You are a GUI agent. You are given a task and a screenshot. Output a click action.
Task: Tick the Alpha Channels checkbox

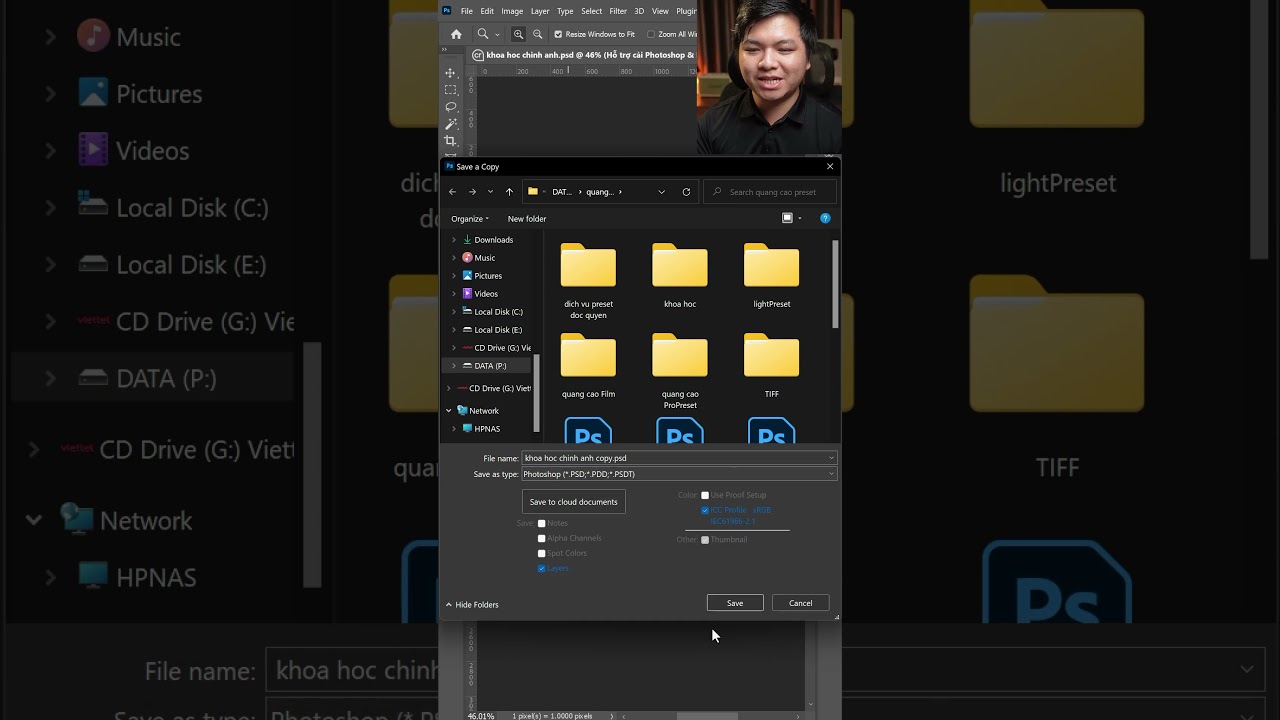click(x=542, y=538)
